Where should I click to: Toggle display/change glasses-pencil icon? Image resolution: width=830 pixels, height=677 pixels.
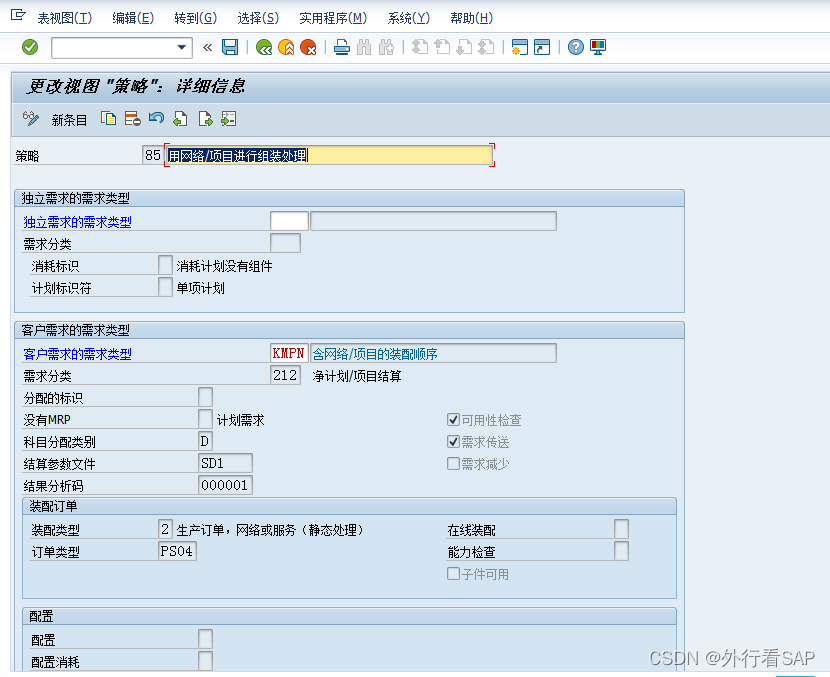tap(31, 119)
